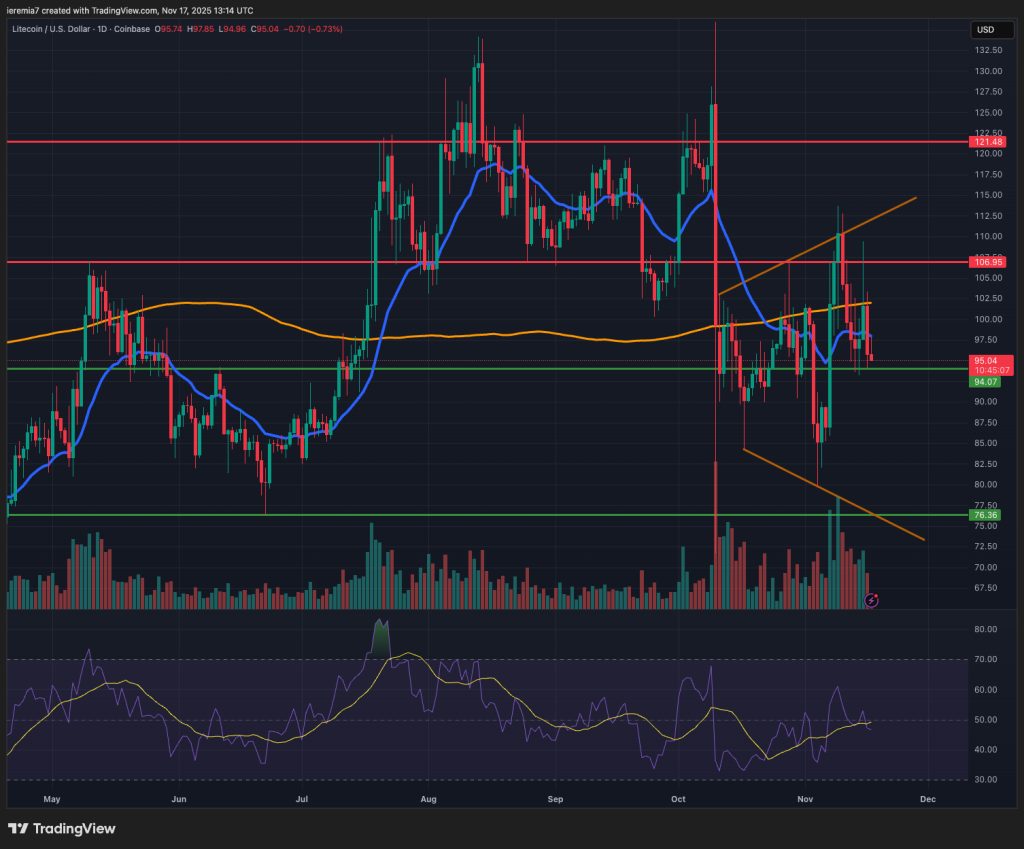Click the current price label showing 95.04
The image size is (1024, 849).
(x=986, y=360)
